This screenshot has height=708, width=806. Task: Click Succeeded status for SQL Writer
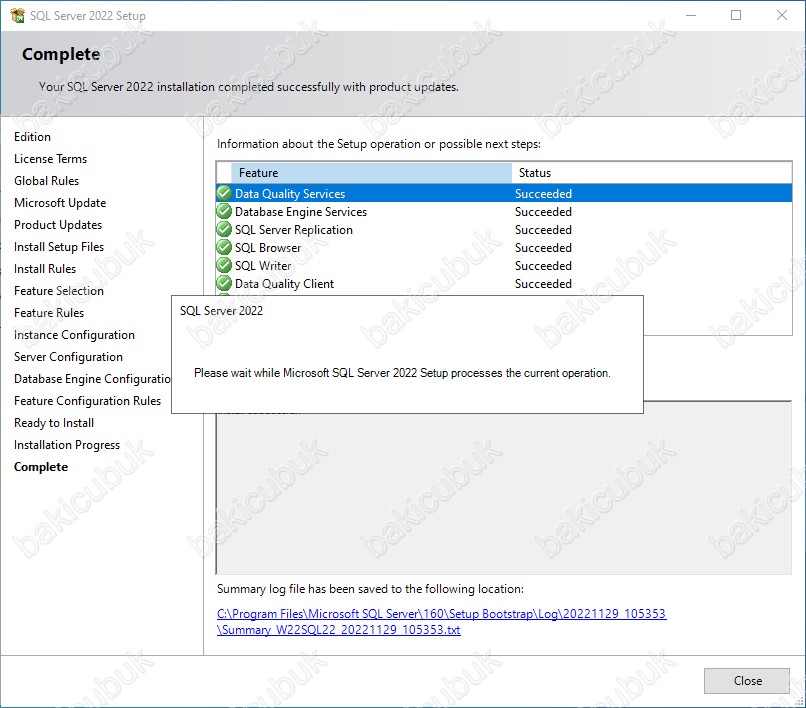pyautogui.click(x=543, y=266)
